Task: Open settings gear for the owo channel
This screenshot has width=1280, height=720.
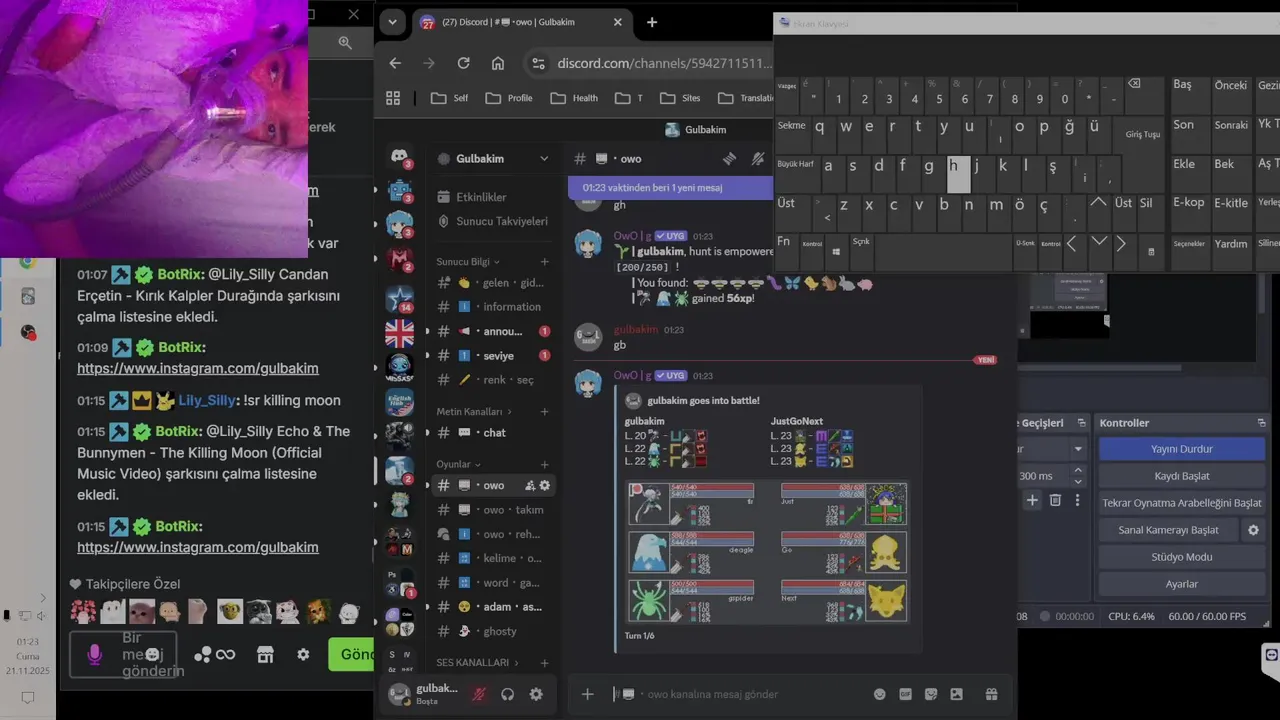Action: click(544, 485)
